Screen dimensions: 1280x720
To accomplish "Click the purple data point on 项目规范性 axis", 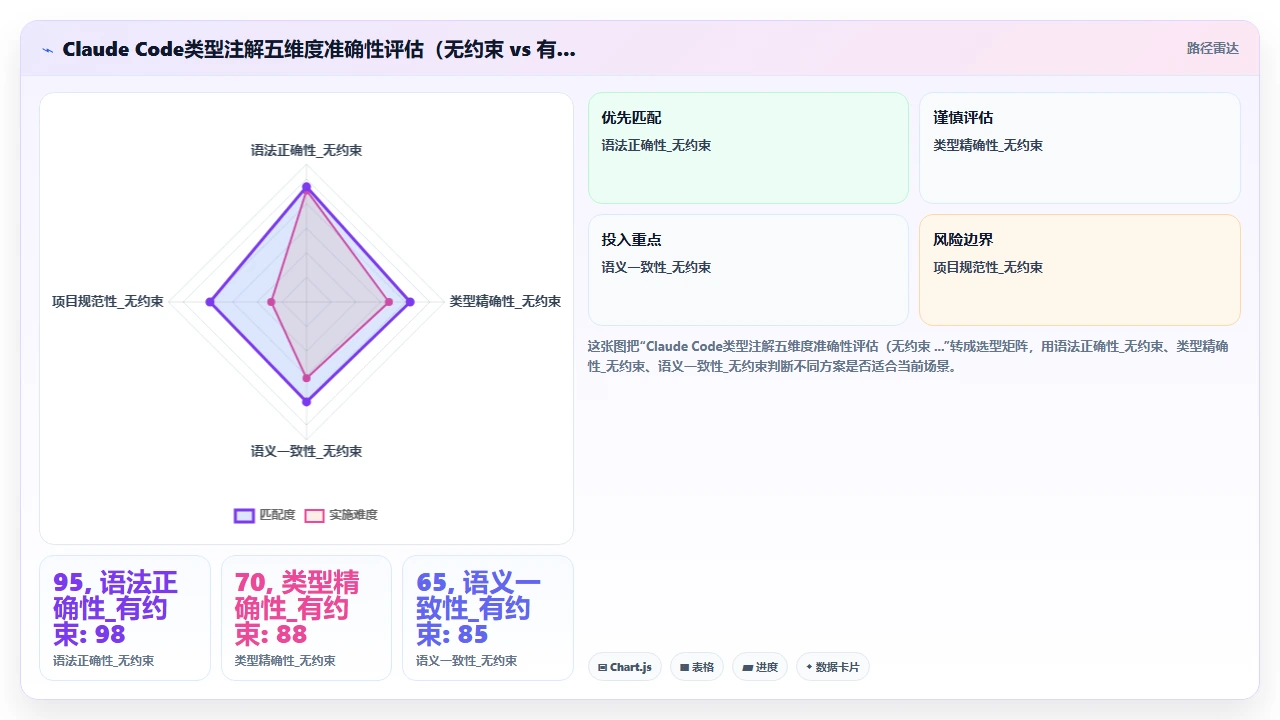I will pyautogui.click(x=210, y=301).
